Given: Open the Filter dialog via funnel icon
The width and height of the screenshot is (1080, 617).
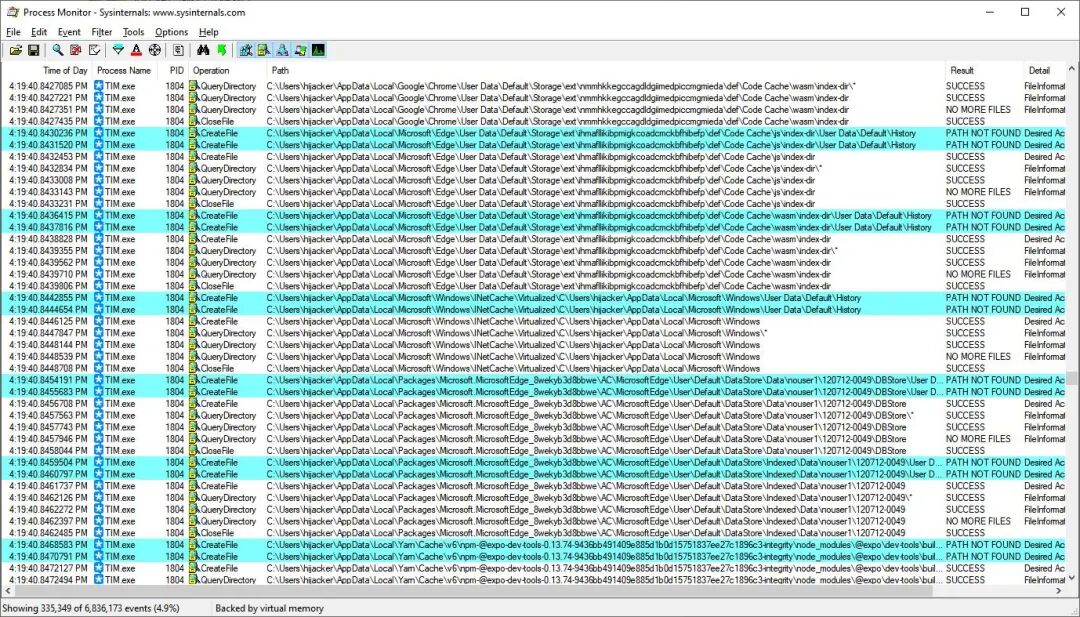Looking at the screenshot, I should [x=118, y=50].
